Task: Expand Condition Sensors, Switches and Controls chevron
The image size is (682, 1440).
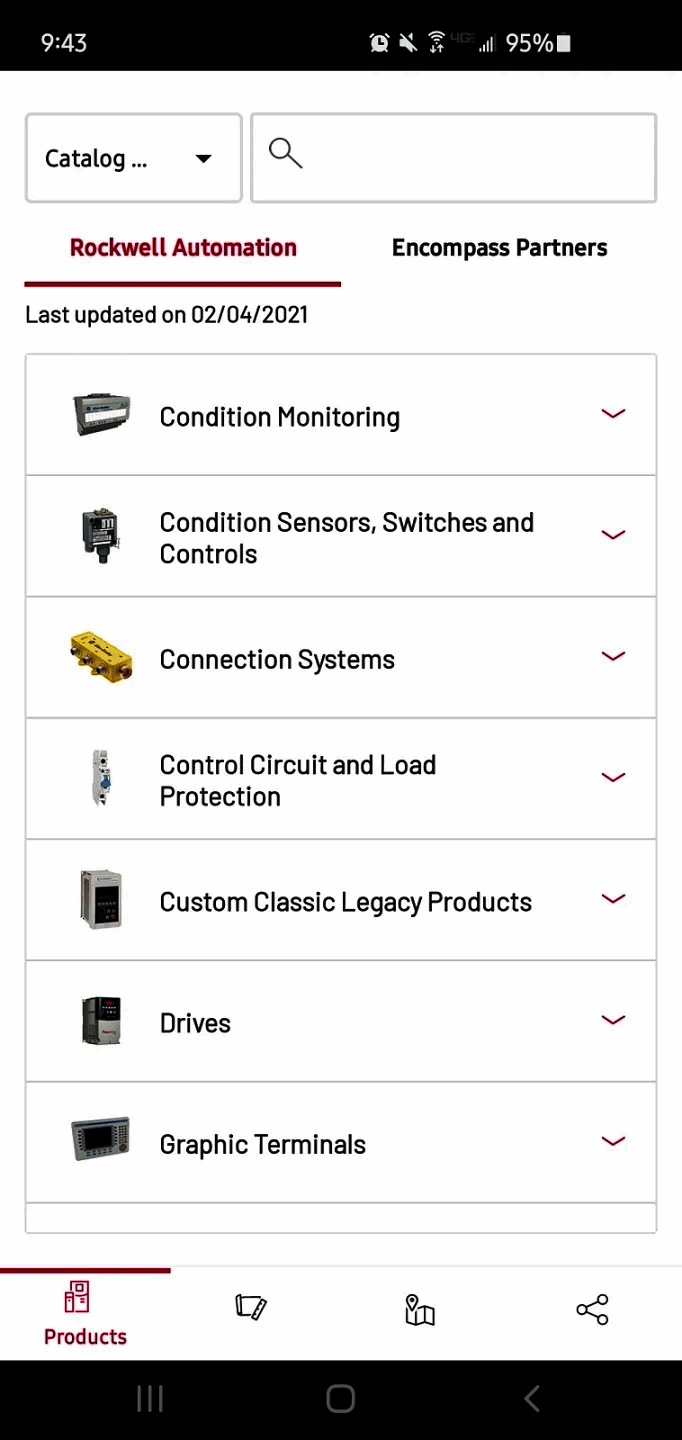Action: click(x=613, y=535)
